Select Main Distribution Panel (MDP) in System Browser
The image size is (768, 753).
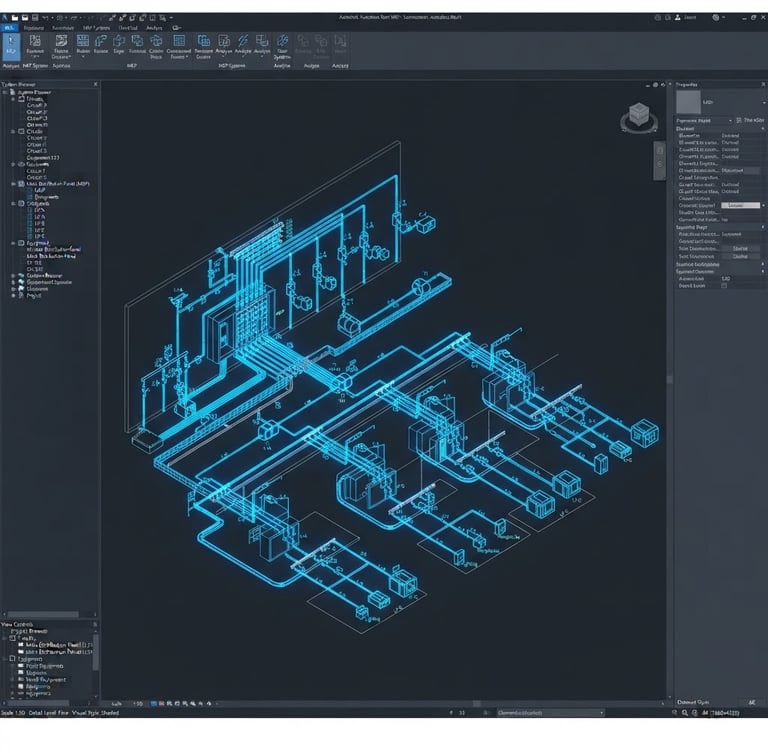pos(58,184)
